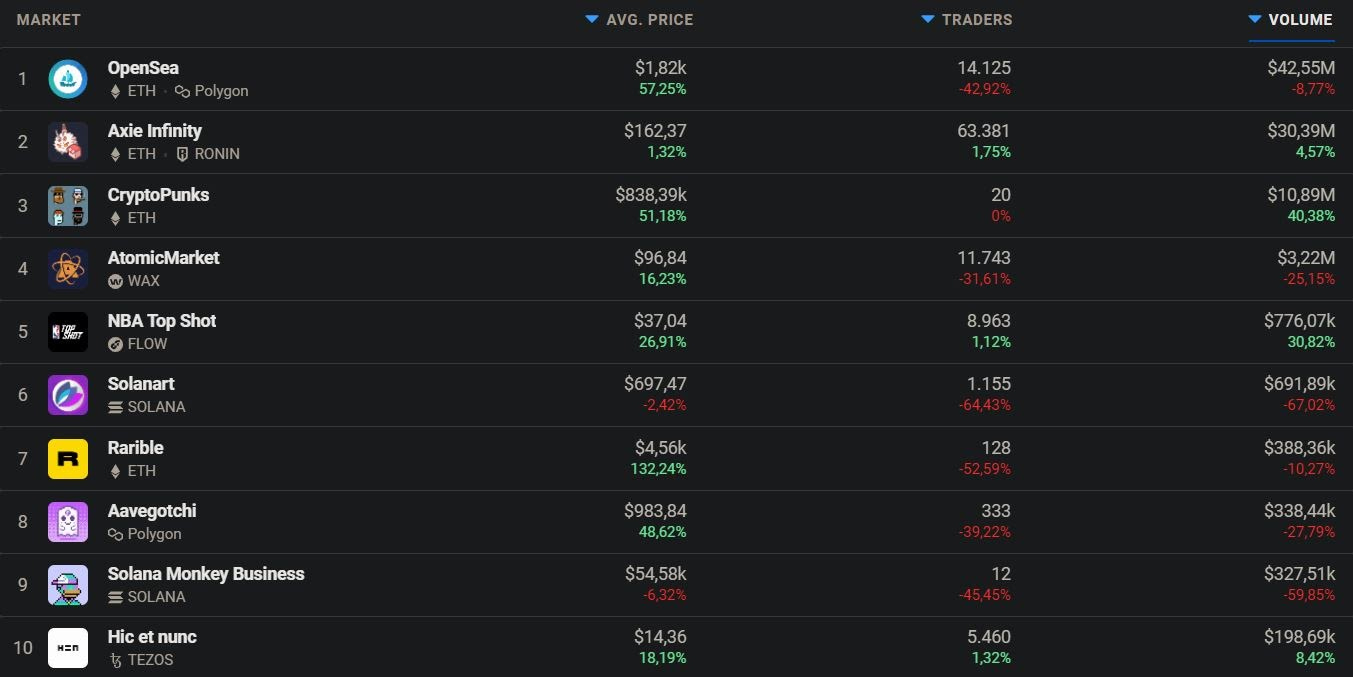The width and height of the screenshot is (1353, 677).
Task: Click the OpenSea logo icon
Action: tap(68, 79)
